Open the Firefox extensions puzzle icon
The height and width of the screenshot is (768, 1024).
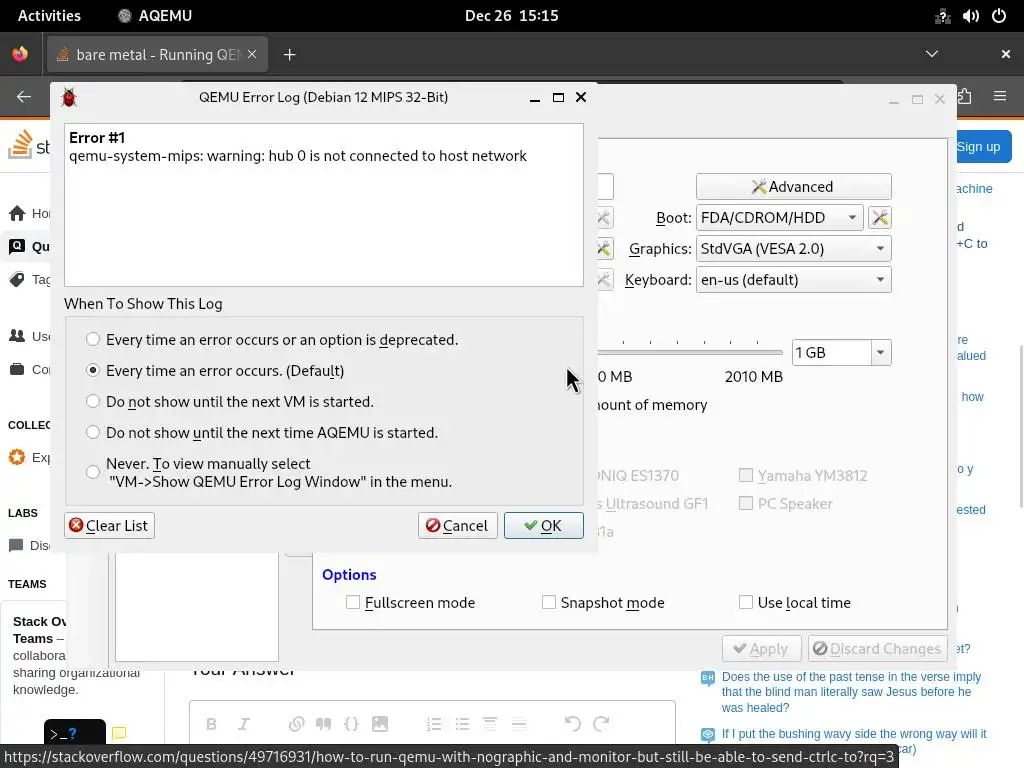tap(965, 97)
